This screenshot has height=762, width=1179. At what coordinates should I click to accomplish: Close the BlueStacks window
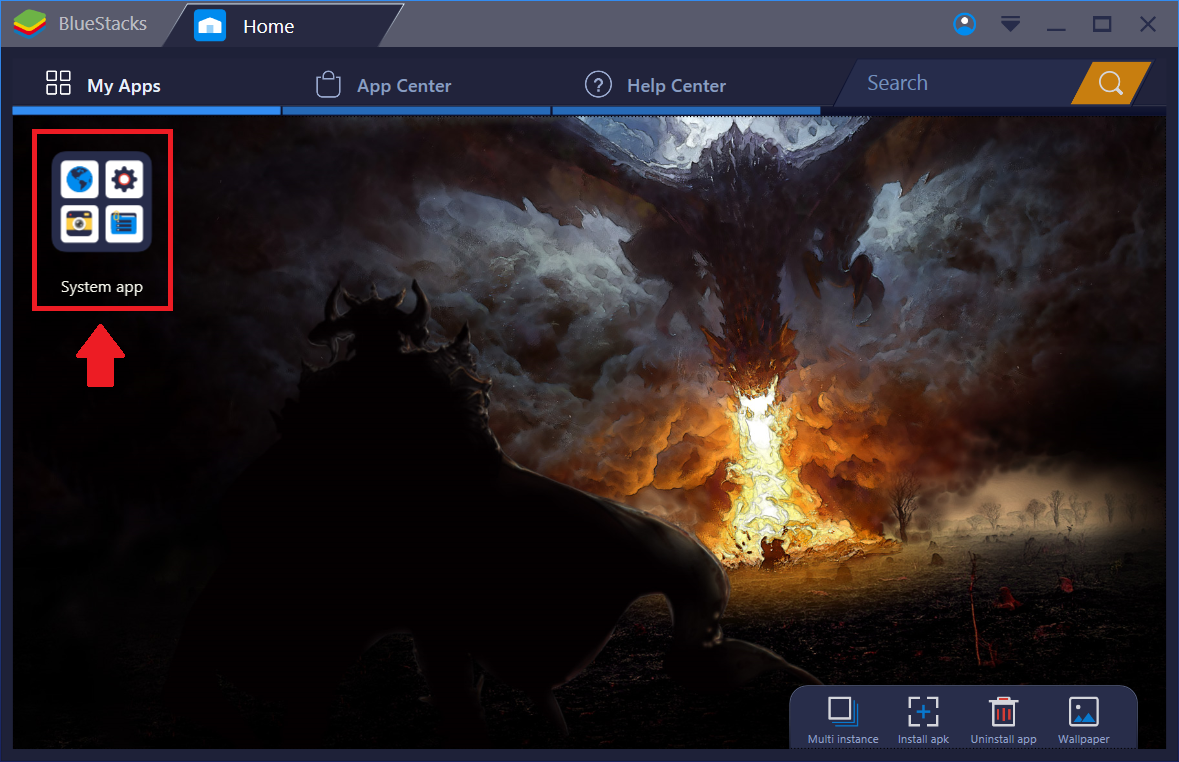point(1147,24)
